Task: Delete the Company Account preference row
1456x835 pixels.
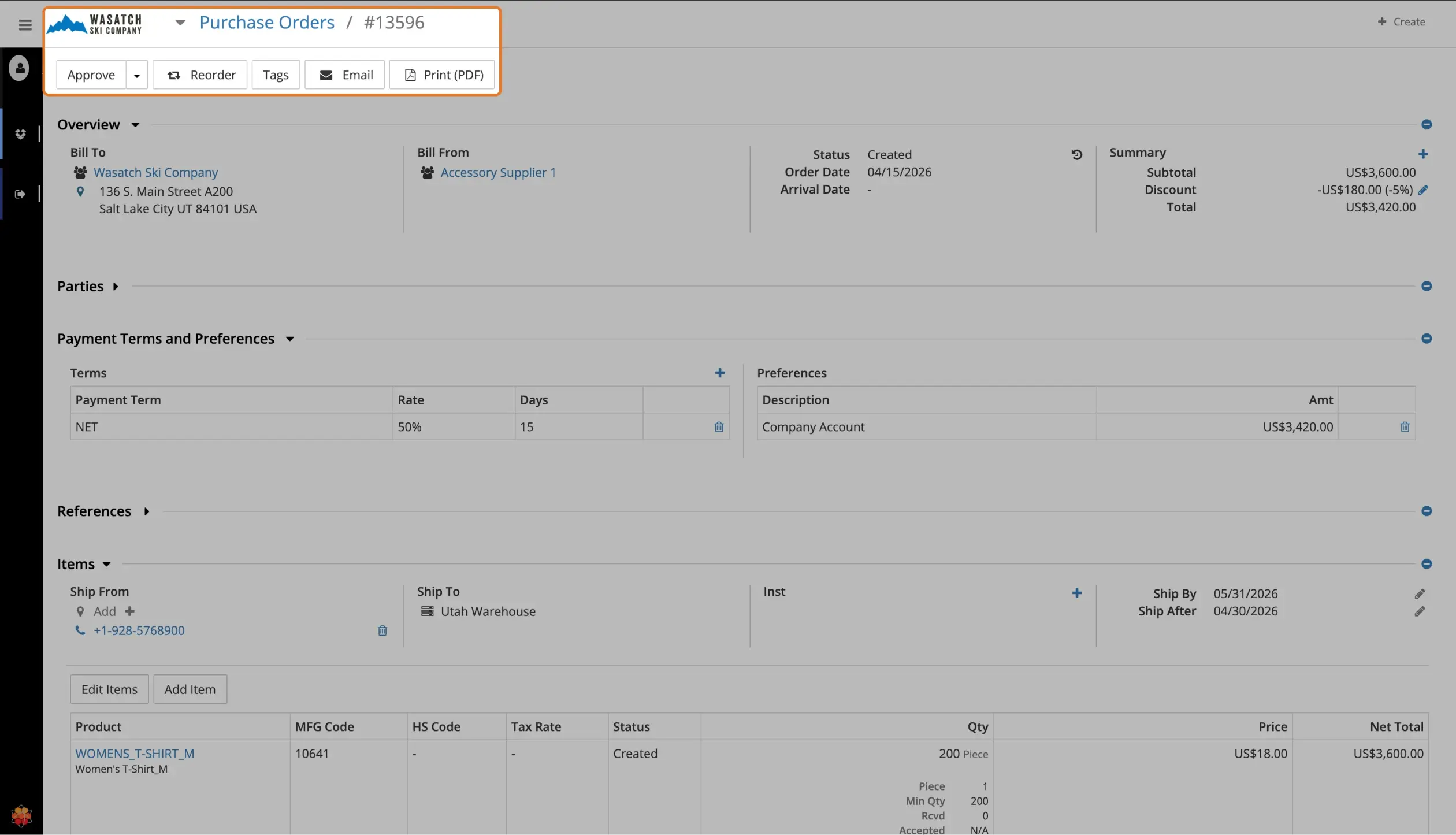Action: click(x=1405, y=427)
